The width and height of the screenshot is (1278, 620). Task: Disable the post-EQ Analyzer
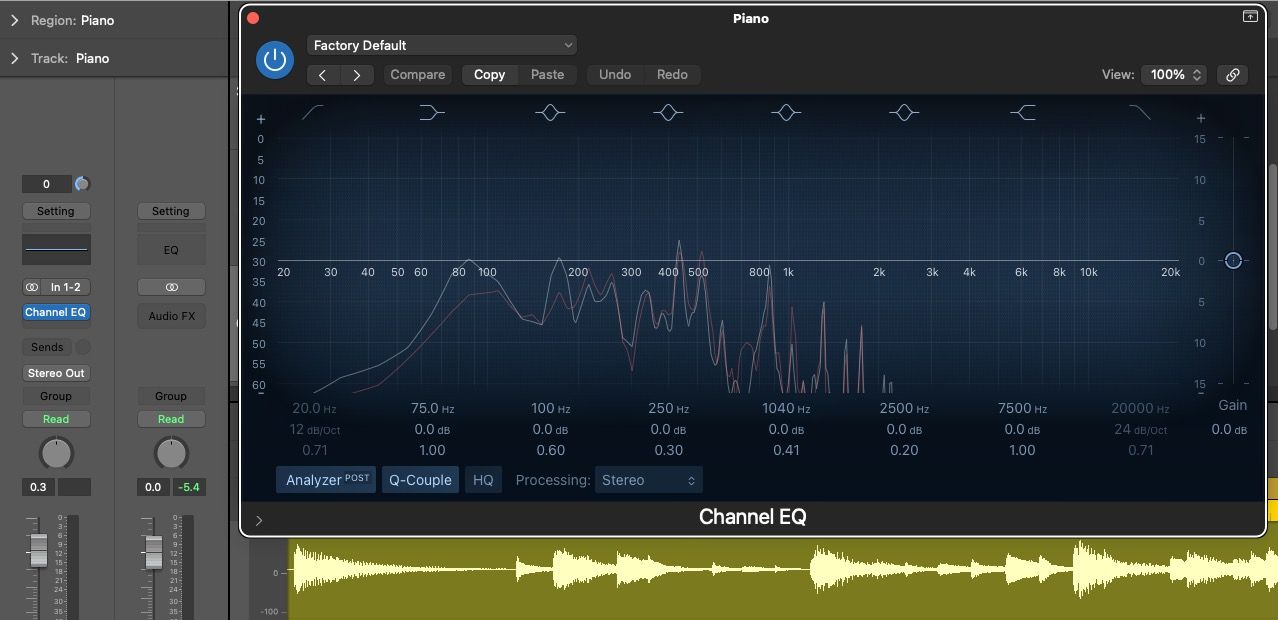click(x=325, y=479)
